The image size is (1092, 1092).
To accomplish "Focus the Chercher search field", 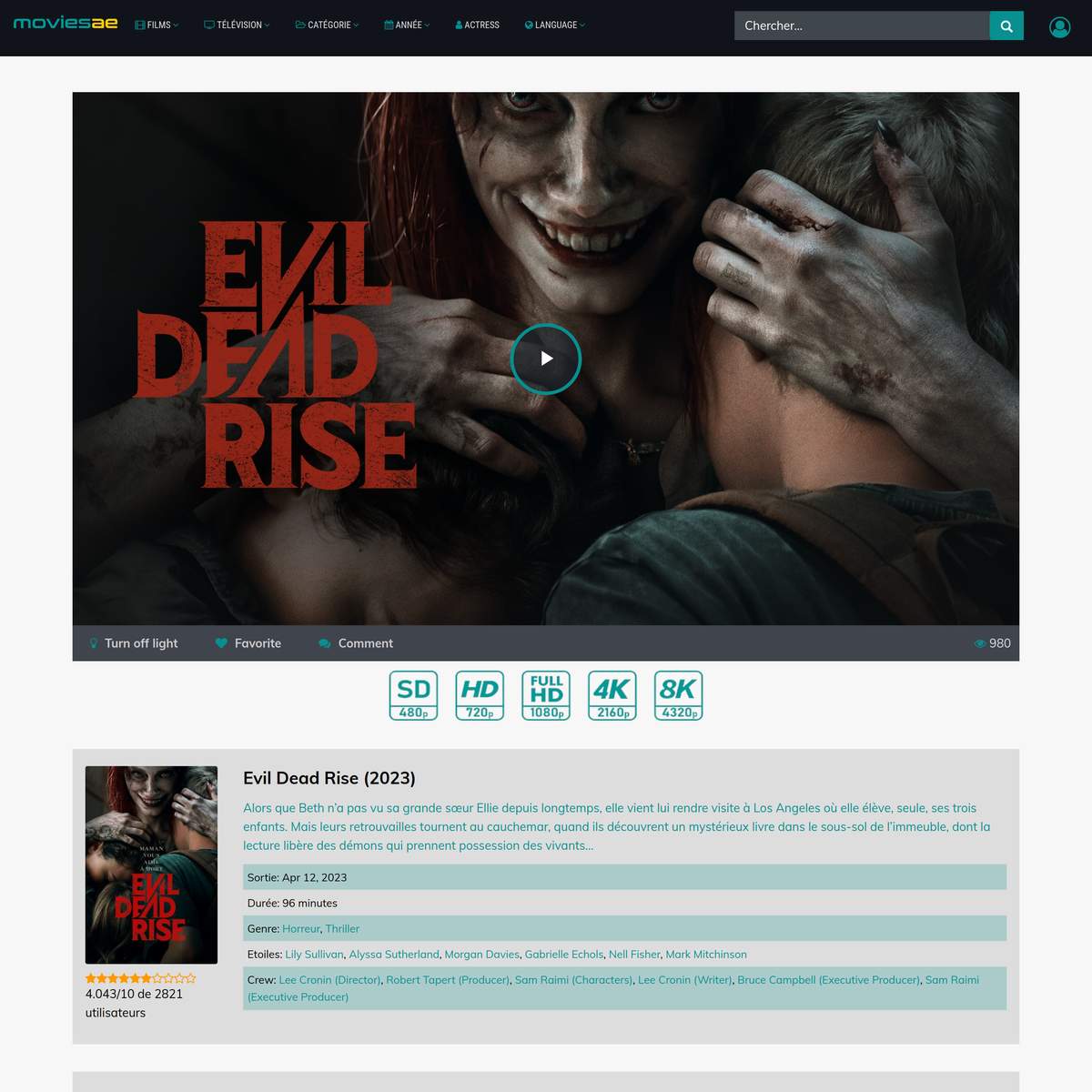I will pos(862,25).
